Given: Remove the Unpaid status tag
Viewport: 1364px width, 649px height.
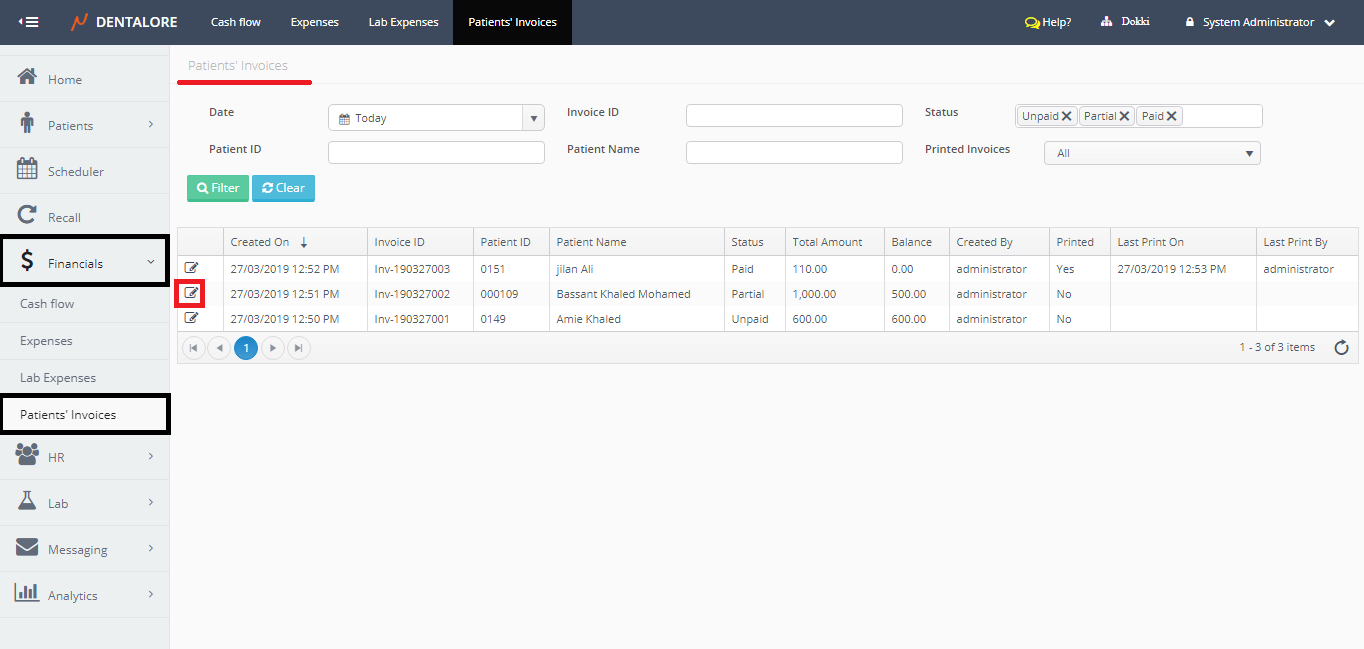Looking at the screenshot, I should click(x=1067, y=116).
